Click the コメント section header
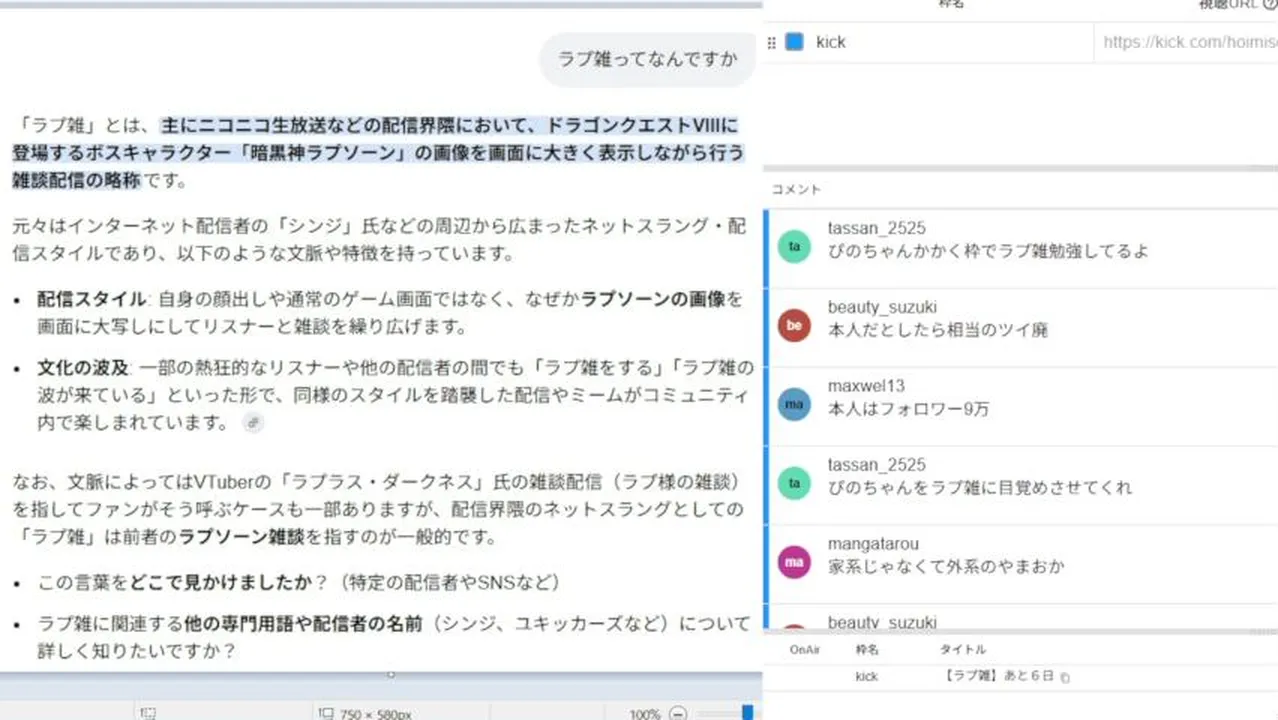This screenshot has height=720, width=1278. tap(796, 189)
